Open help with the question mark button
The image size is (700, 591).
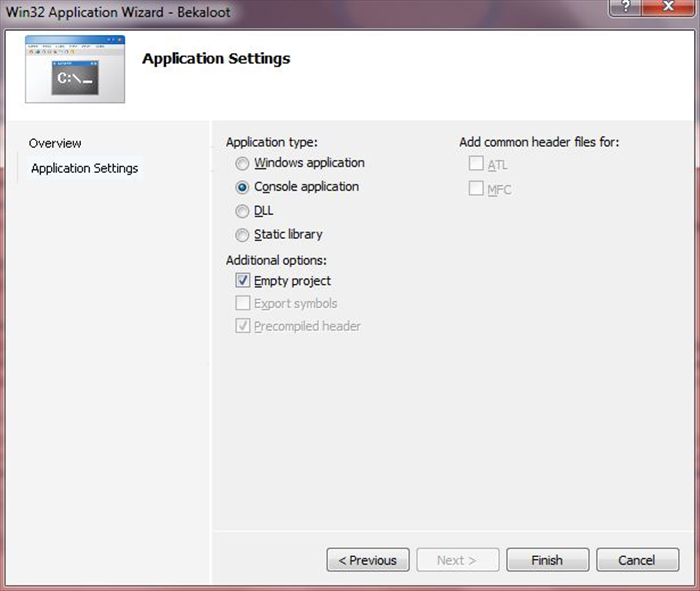click(625, 7)
